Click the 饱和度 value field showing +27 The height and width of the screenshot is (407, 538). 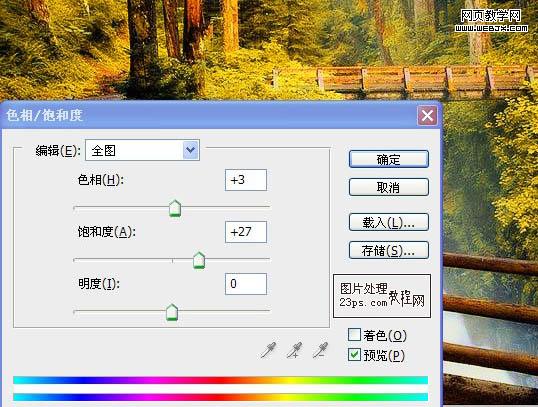click(246, 232)
